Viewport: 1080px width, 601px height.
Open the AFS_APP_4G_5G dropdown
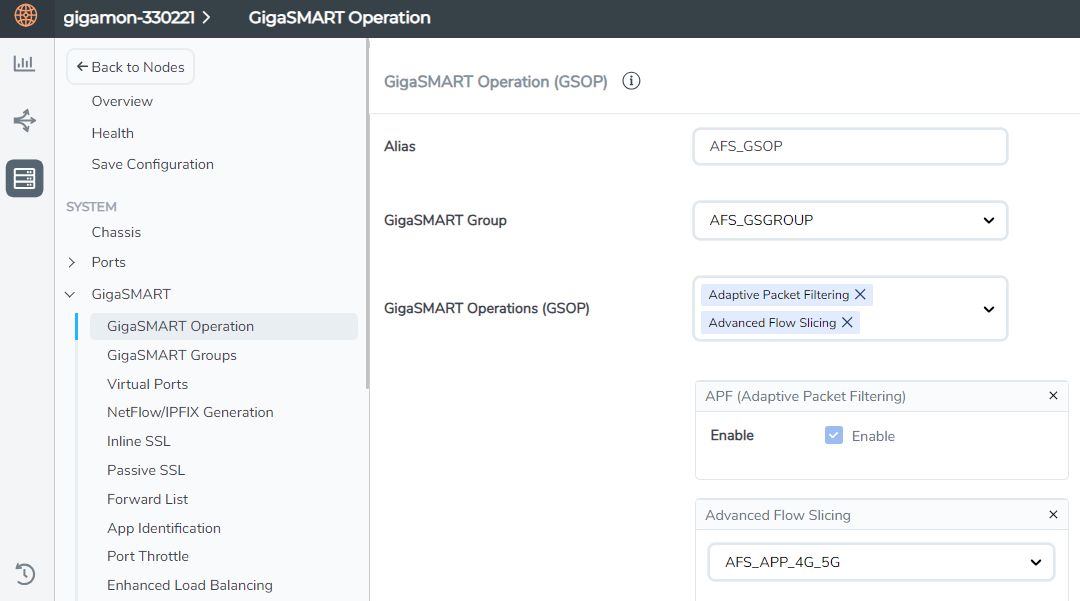point(881,562)
